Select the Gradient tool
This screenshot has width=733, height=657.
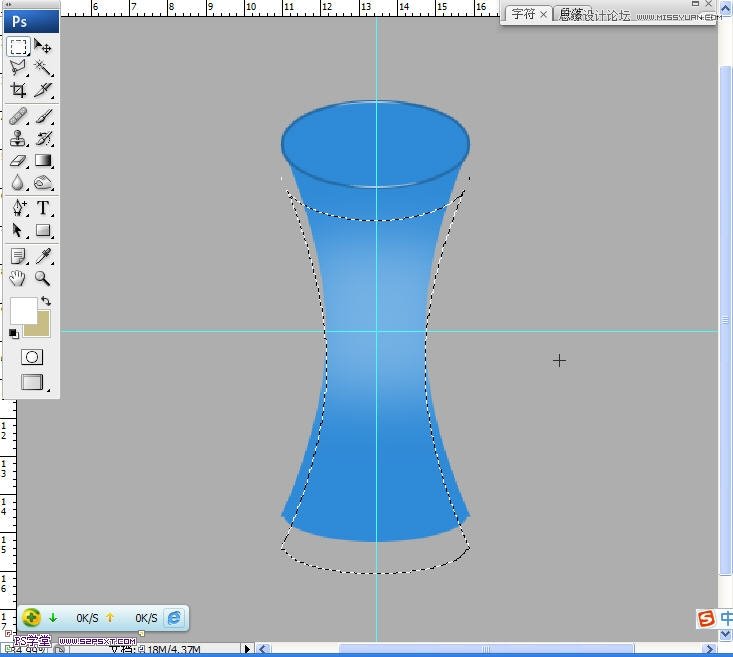click(x=43, y=161)
